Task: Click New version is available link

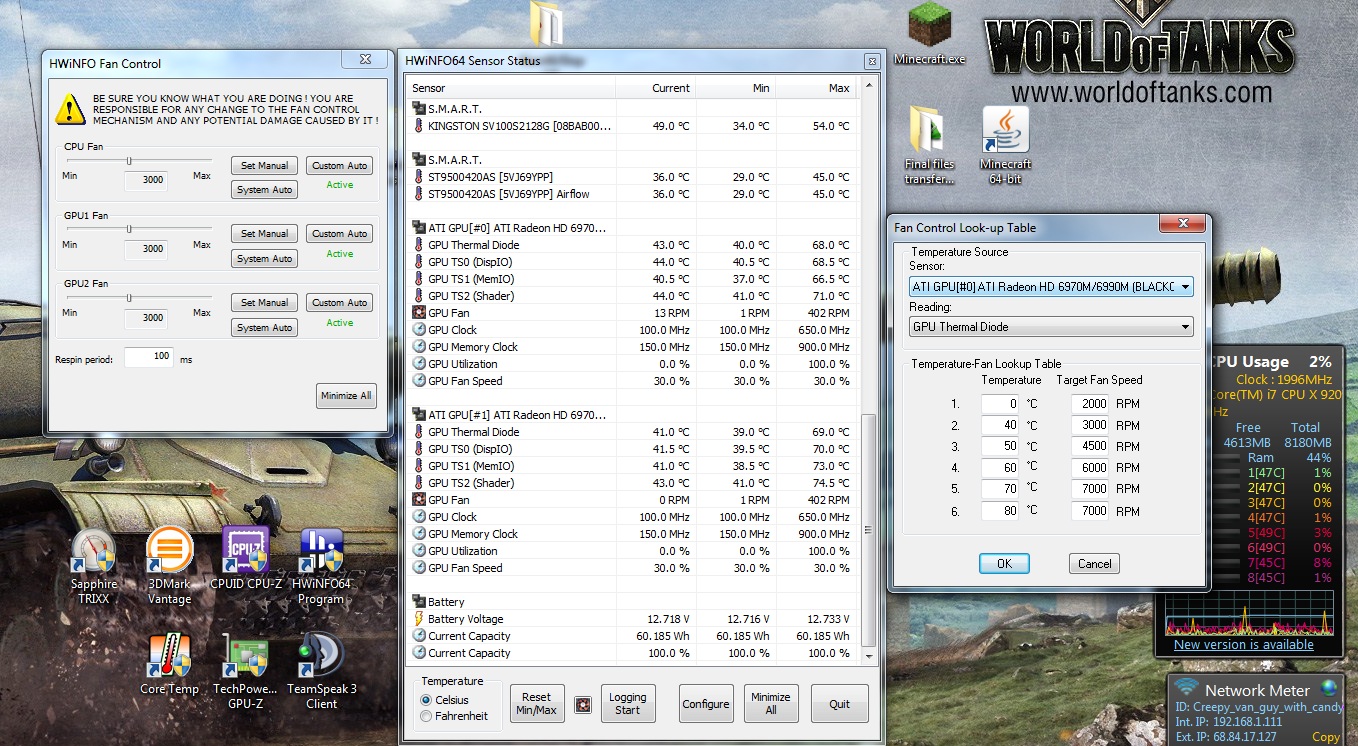Action: (x=1244, y=645)
